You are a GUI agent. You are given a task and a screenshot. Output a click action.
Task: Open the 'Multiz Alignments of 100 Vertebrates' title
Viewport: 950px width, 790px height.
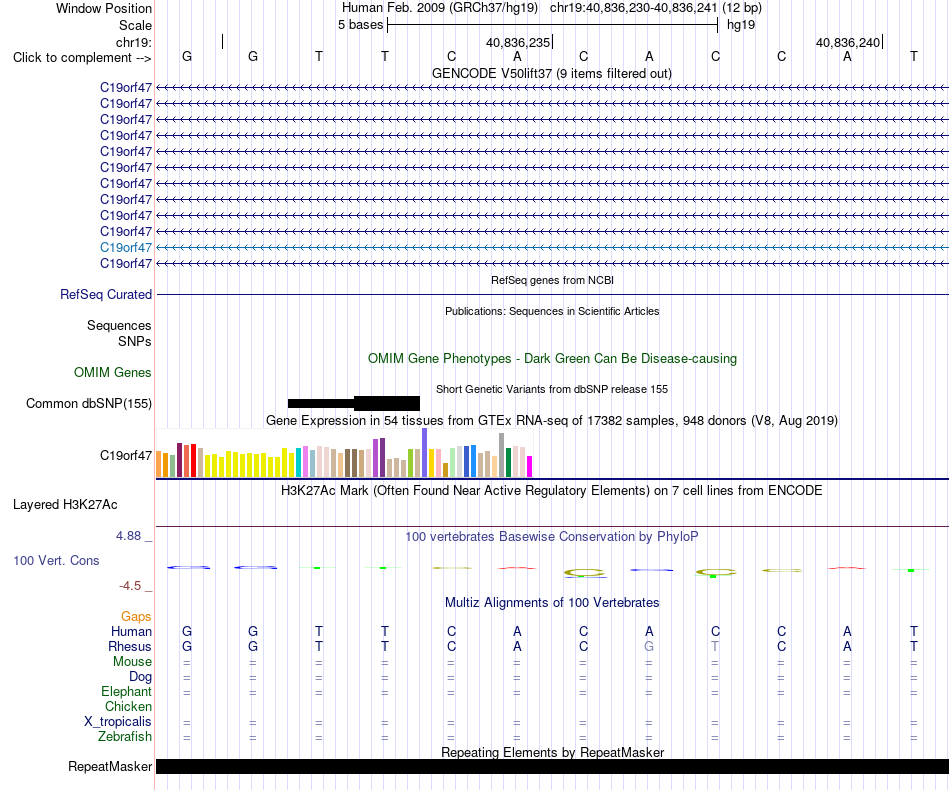click(x=552, y=602)
